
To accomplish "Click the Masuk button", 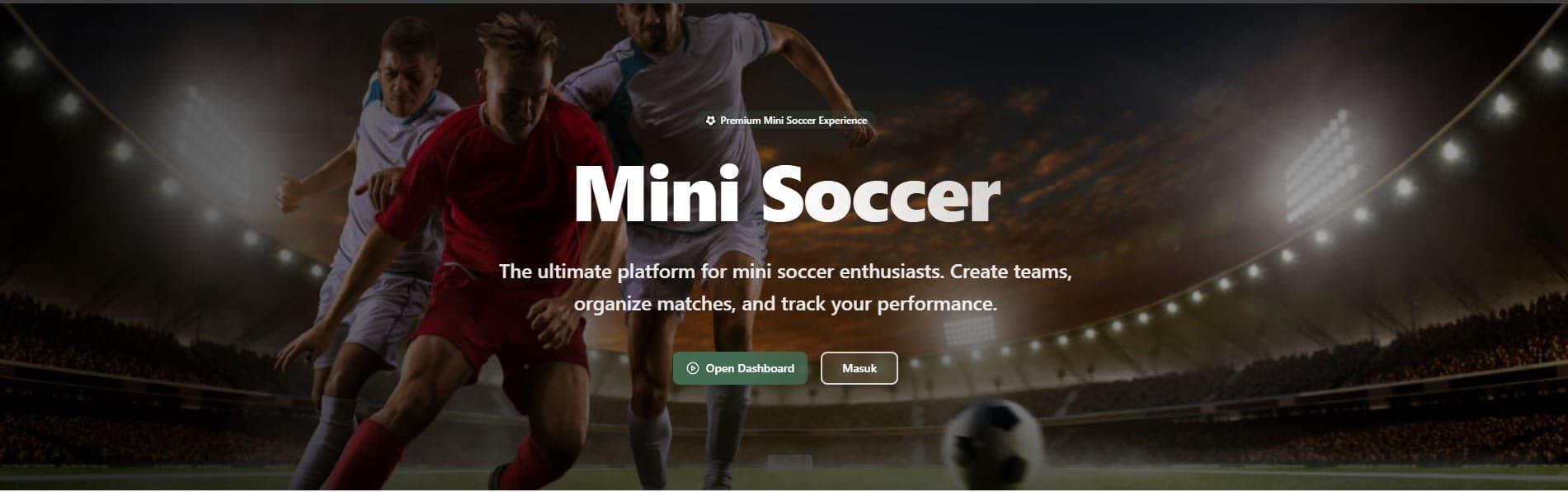I will 859,368.
